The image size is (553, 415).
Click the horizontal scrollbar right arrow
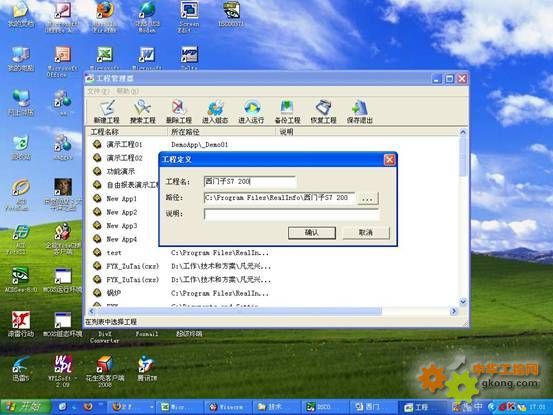click(454, 311)
